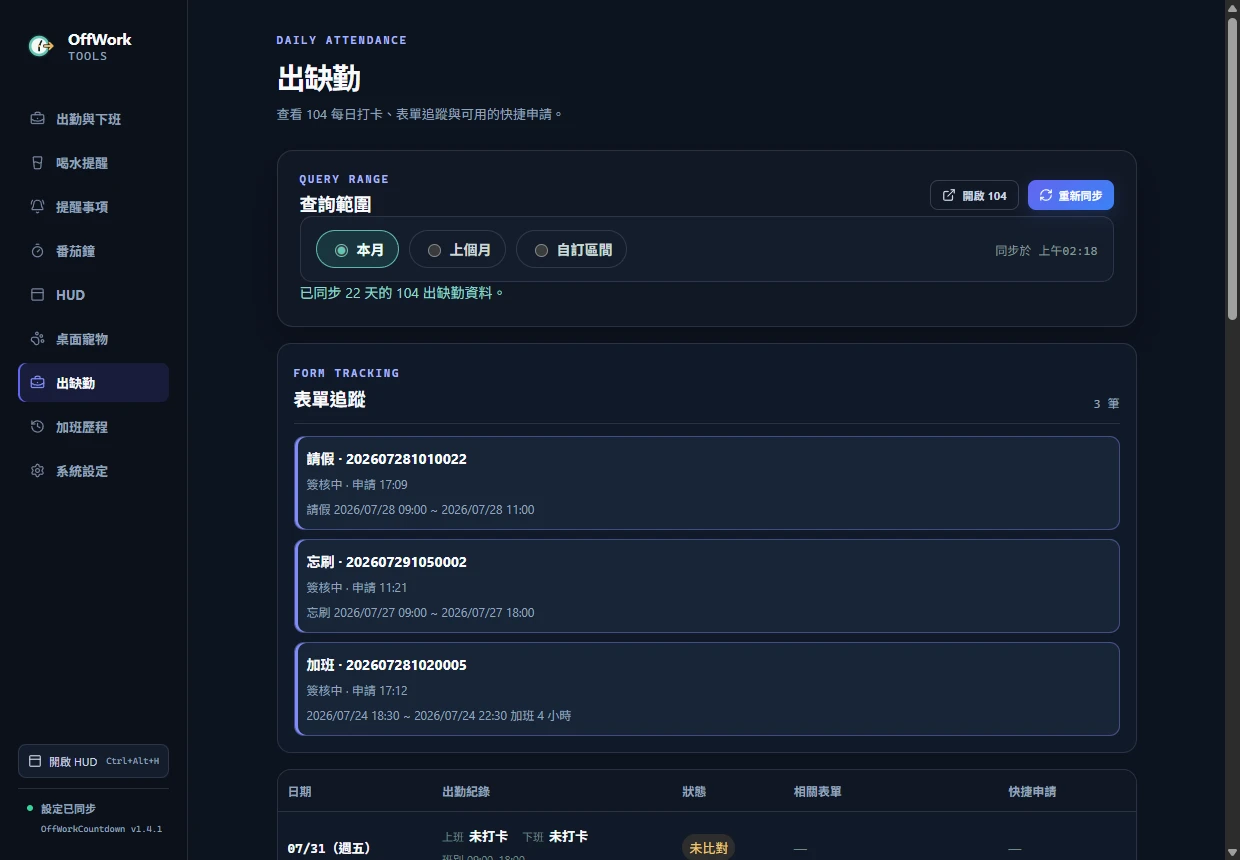Open 喝水提醒 page

93,163
